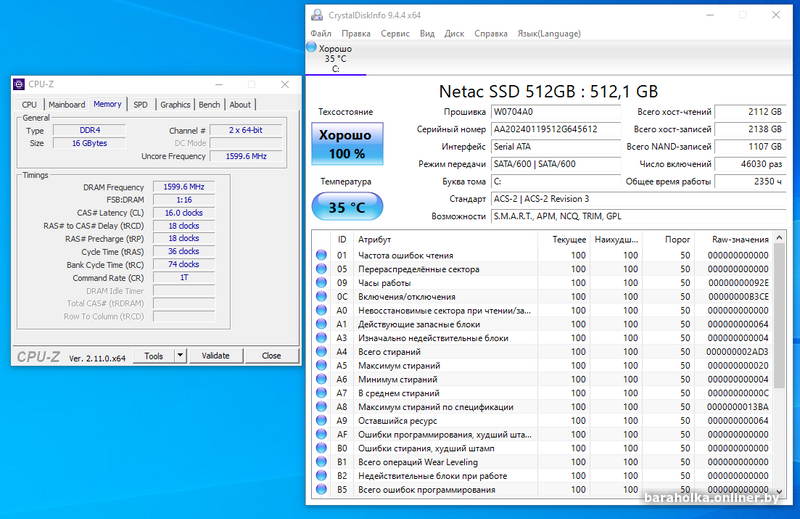The width and height of the screenshot is (800, 519).
Task: Switch to the About tab in CPU-Z
Action: pos(240,105)
